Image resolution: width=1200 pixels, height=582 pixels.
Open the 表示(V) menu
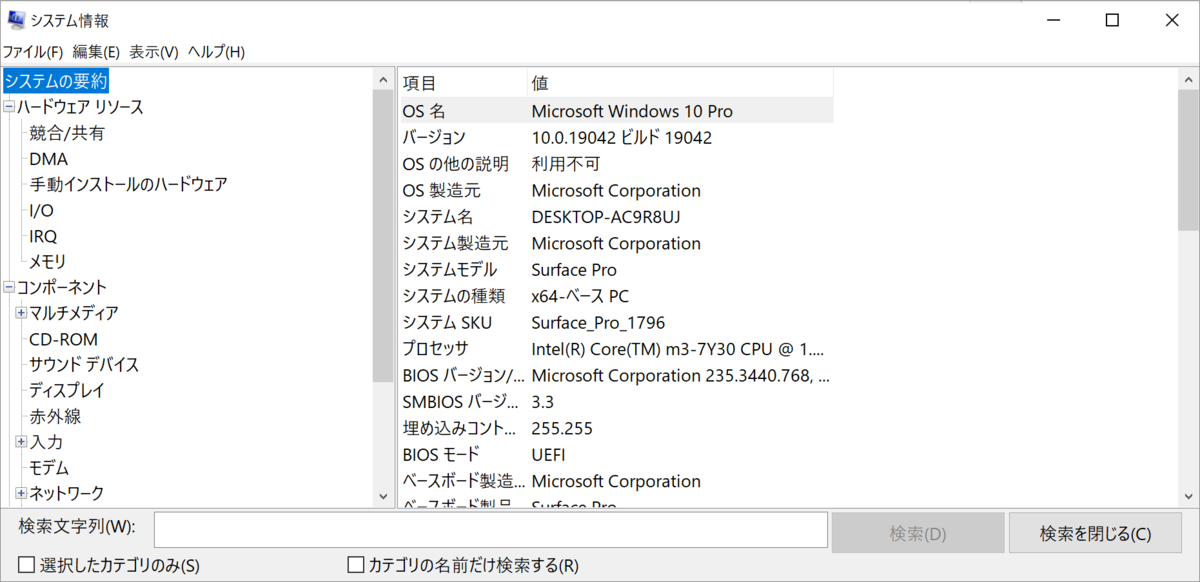point(153,52)
